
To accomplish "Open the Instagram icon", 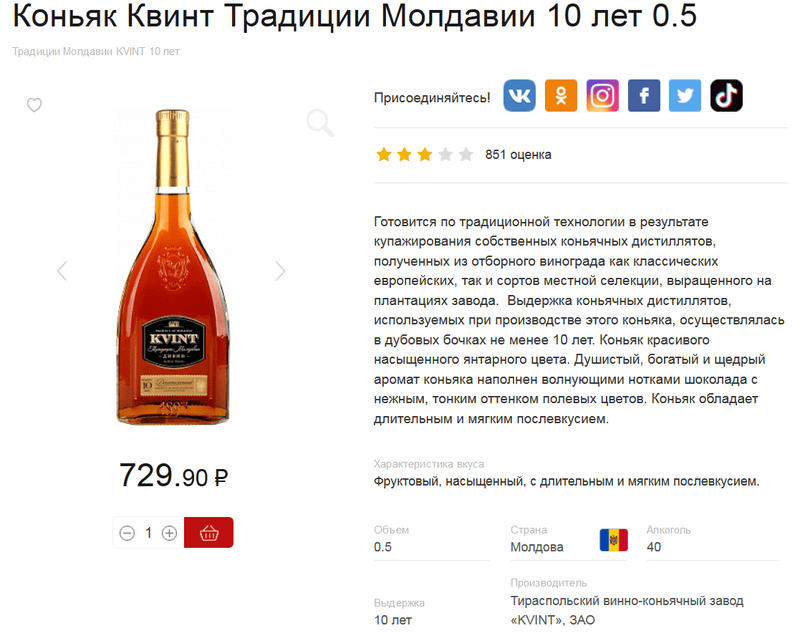I will [603, 95].
